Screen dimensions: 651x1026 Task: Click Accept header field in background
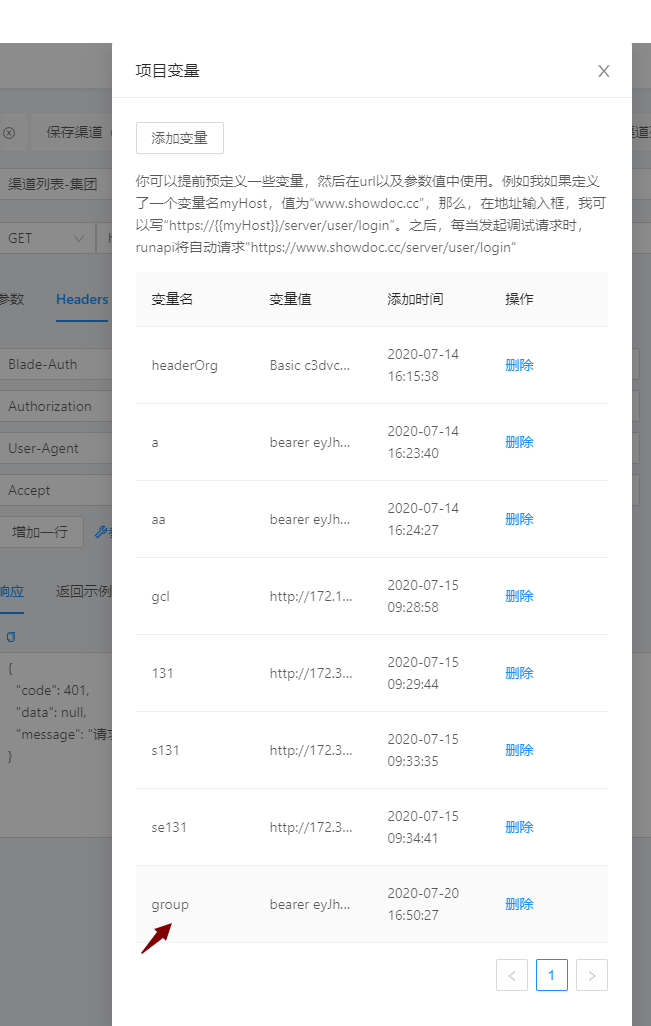[56, 490]
